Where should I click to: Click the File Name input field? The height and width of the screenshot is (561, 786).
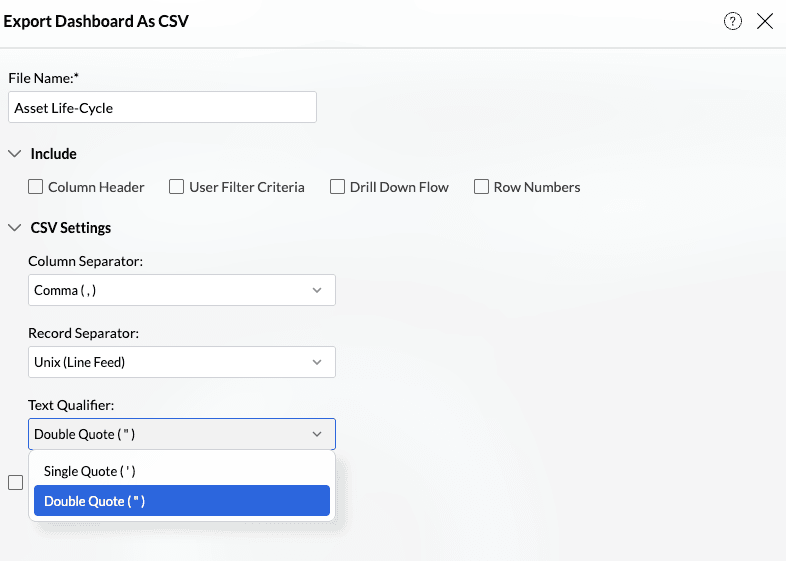(x=162, y=108)
